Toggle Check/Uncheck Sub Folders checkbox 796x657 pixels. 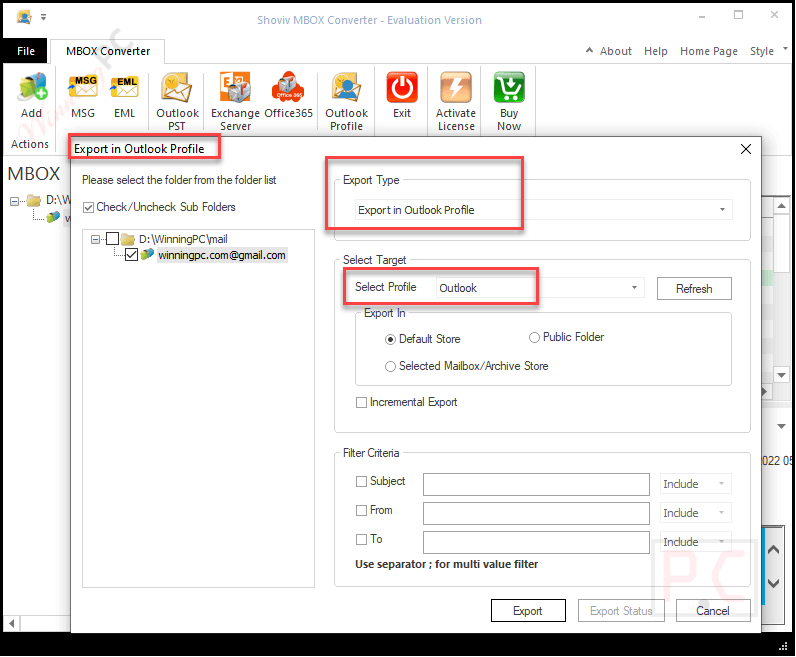[x=88, y=207]
